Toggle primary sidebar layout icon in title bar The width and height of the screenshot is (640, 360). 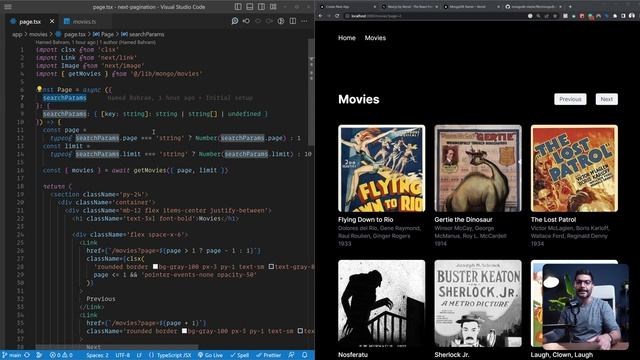coord(238,7)
